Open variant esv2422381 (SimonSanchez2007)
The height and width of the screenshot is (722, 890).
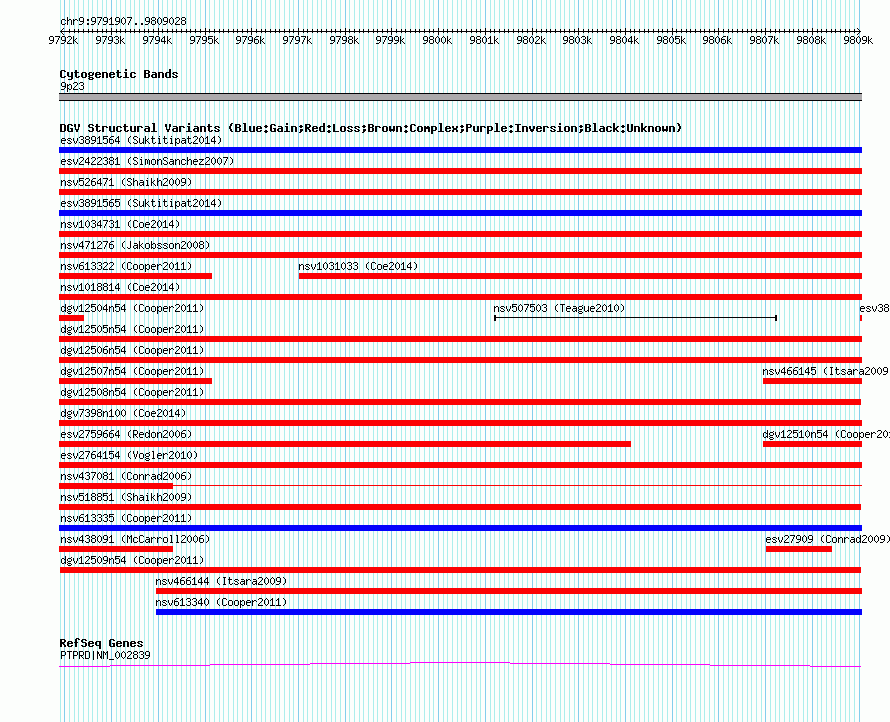point(147,161)
